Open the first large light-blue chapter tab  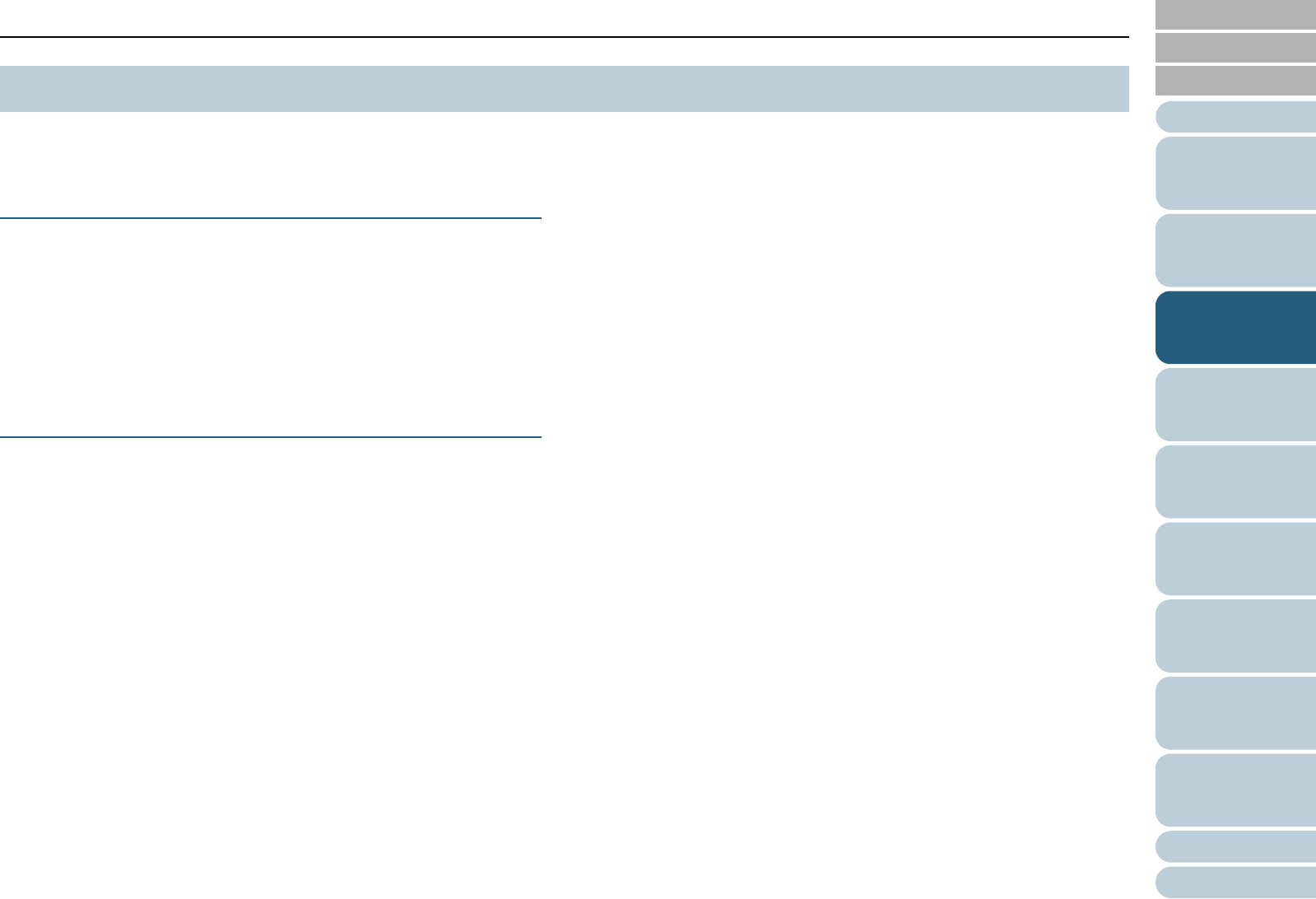(1235, 173)
